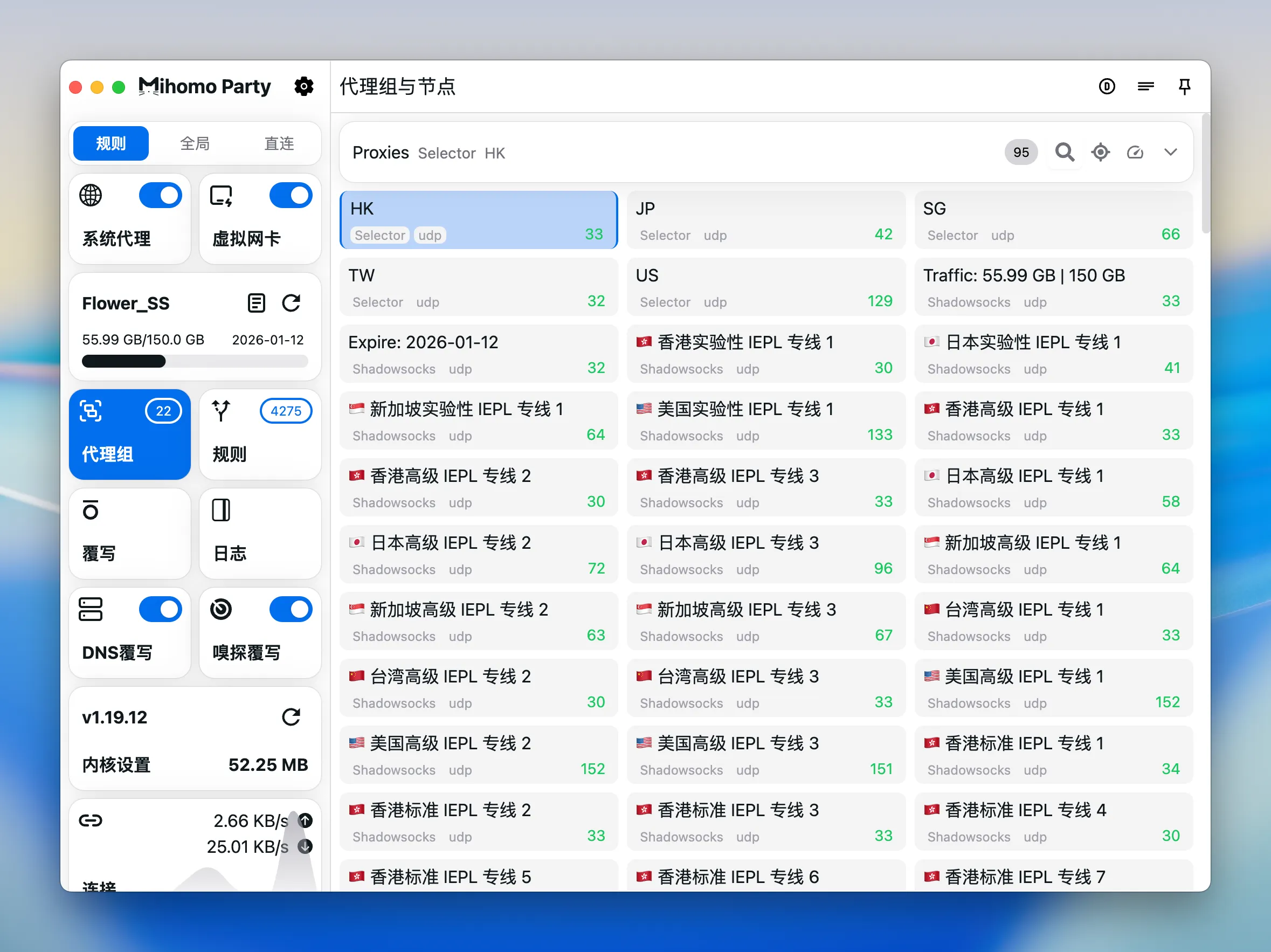Turn off the DNS覆写 switch
This screenshot has height=952, width=1271.
(160, 609)
